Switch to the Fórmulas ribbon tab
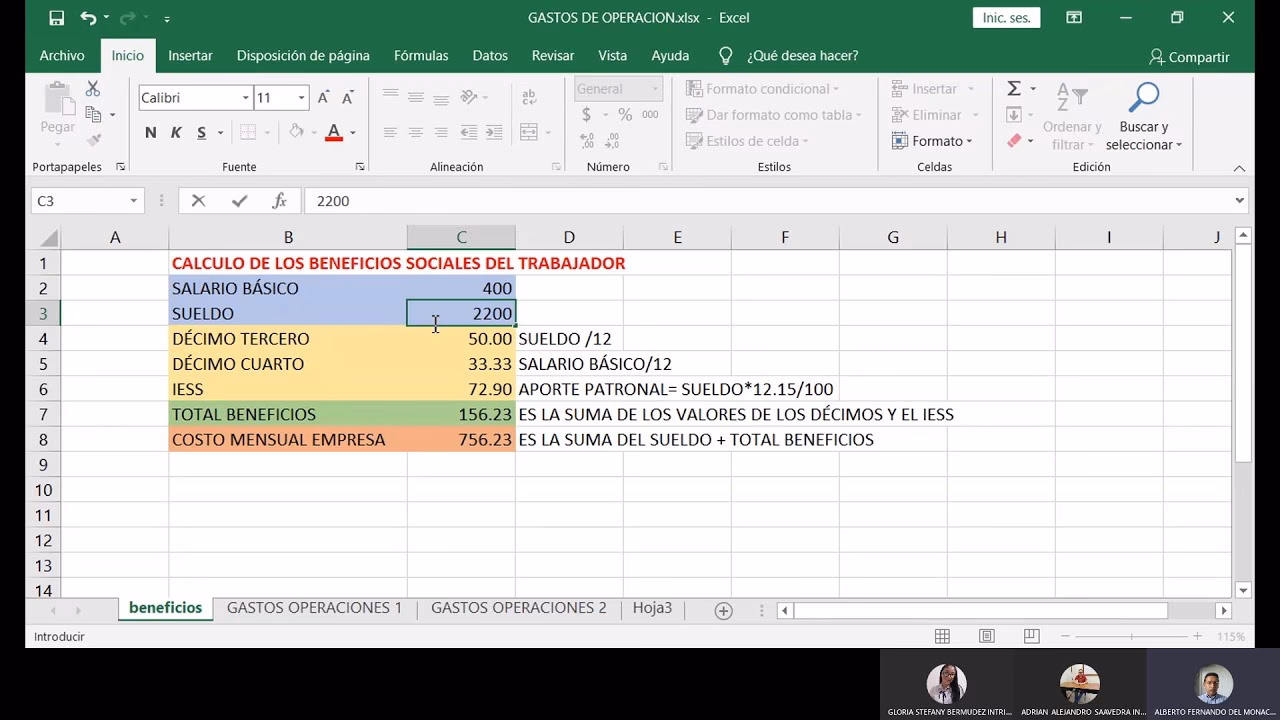 click(420, 56)
